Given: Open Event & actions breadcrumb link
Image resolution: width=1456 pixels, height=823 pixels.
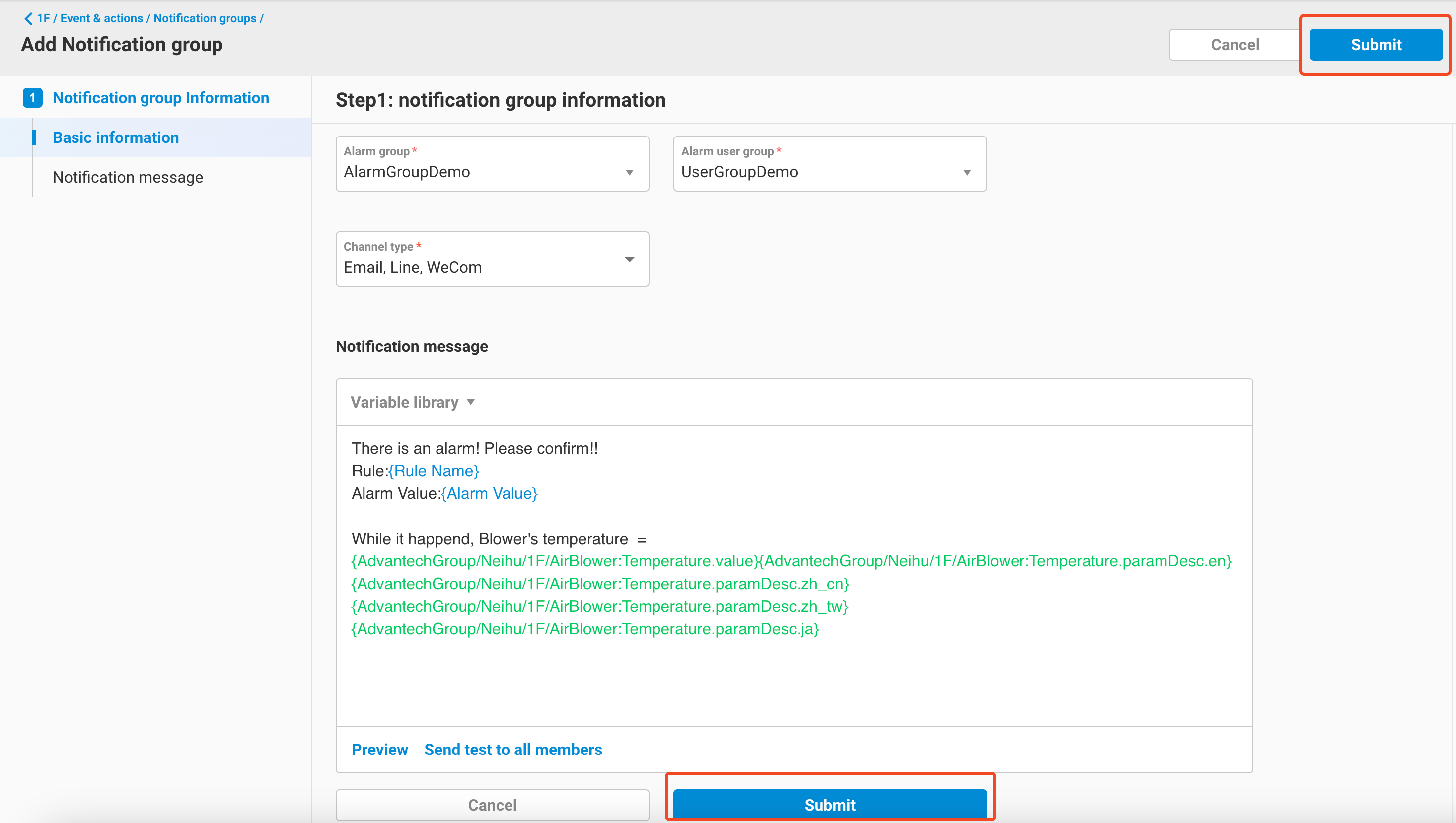Looking at the screenshot, I should 102,19.
